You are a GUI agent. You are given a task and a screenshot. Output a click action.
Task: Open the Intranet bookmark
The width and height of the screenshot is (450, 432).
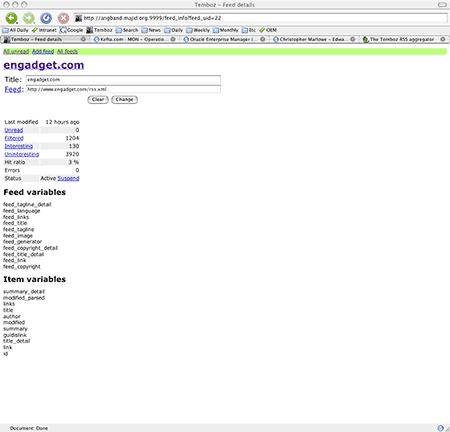[44, 30]
